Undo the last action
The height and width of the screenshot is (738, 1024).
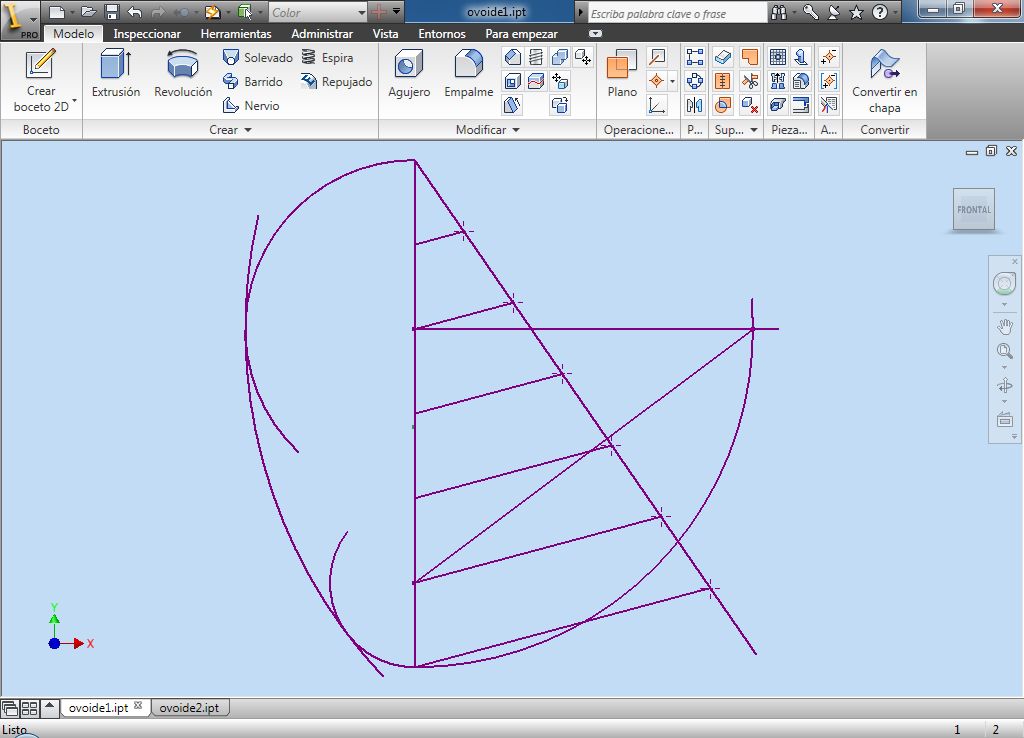(135, 12)
